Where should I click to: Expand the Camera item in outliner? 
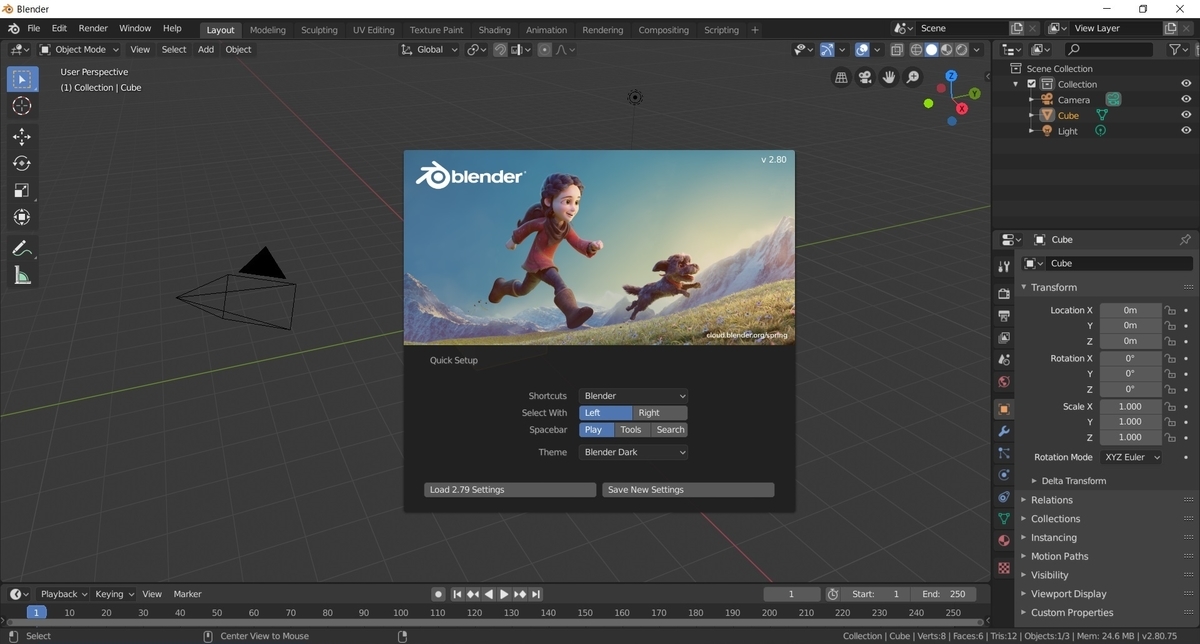point(1031,100)
